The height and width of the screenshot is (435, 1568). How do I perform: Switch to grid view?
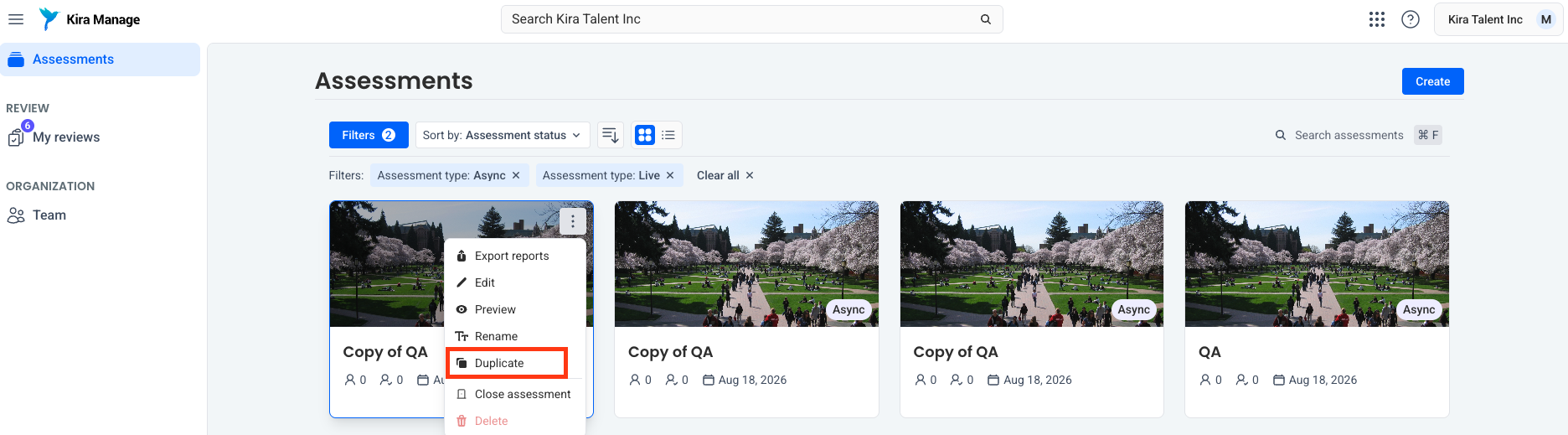click(645, 135)
